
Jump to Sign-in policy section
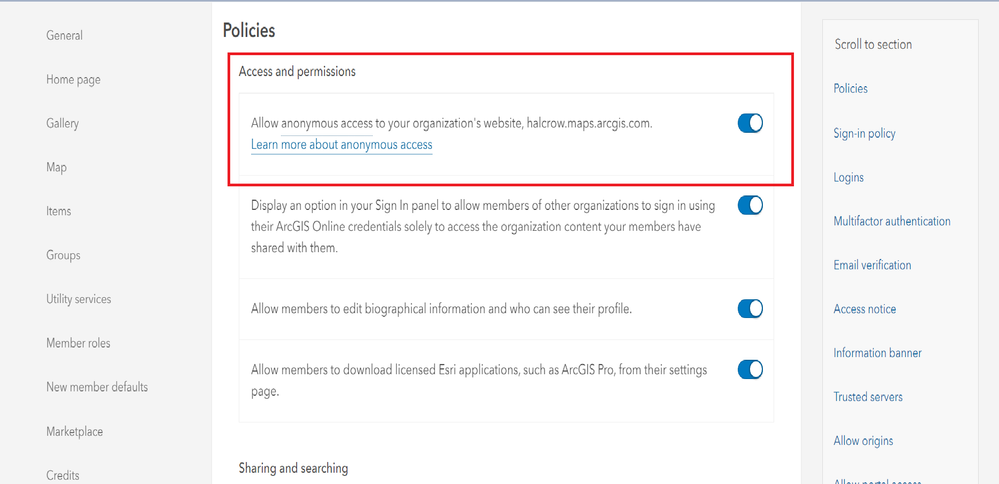point(864,134)
